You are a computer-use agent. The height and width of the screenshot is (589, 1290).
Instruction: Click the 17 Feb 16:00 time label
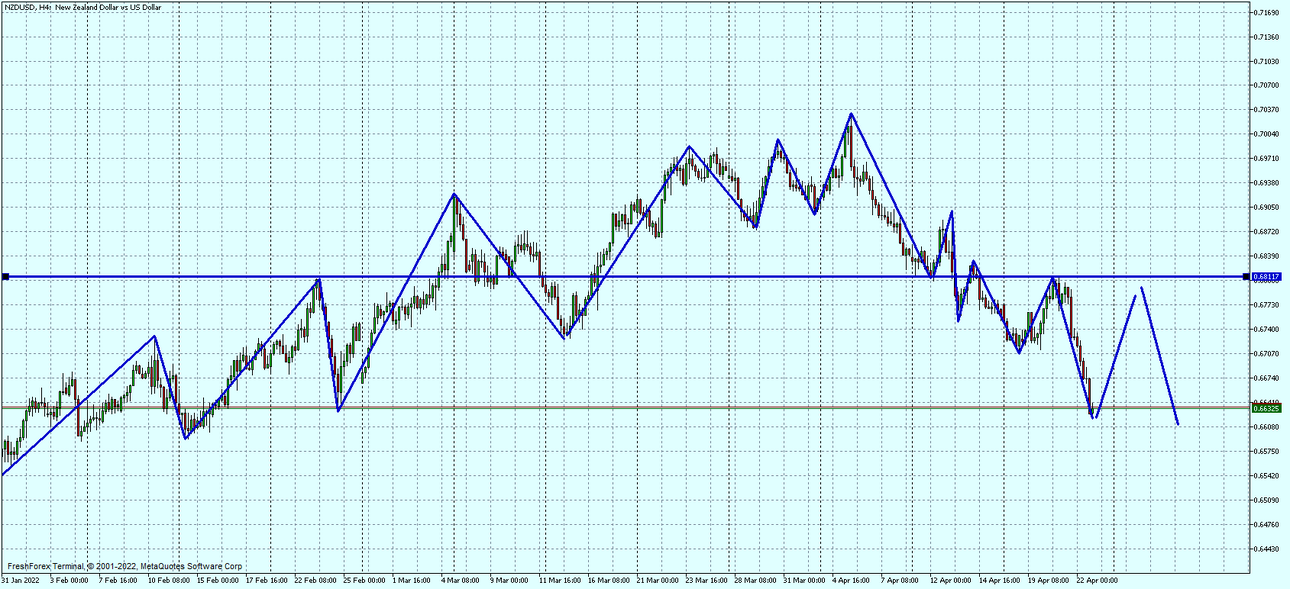[266, 580]
